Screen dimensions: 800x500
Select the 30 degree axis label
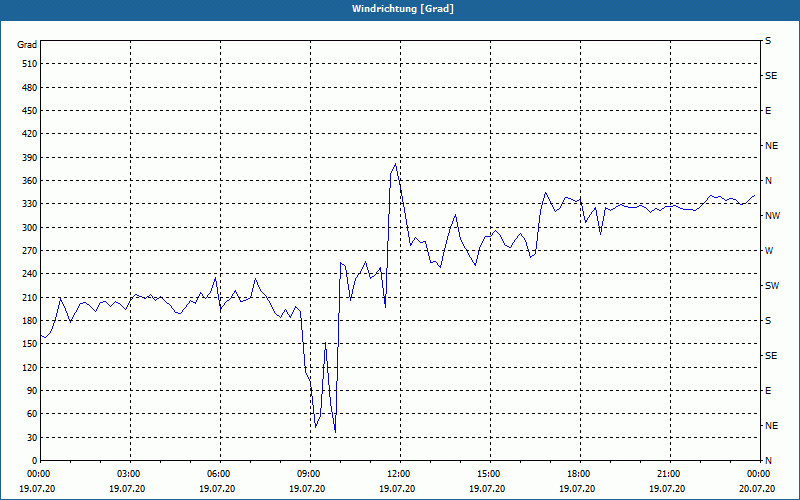pyautogui.click(x=32, y=438)
